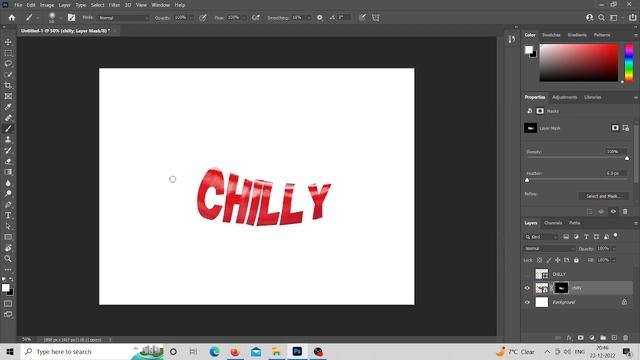
Task: Switch to the Swatches tab
Action: point(551,35)
